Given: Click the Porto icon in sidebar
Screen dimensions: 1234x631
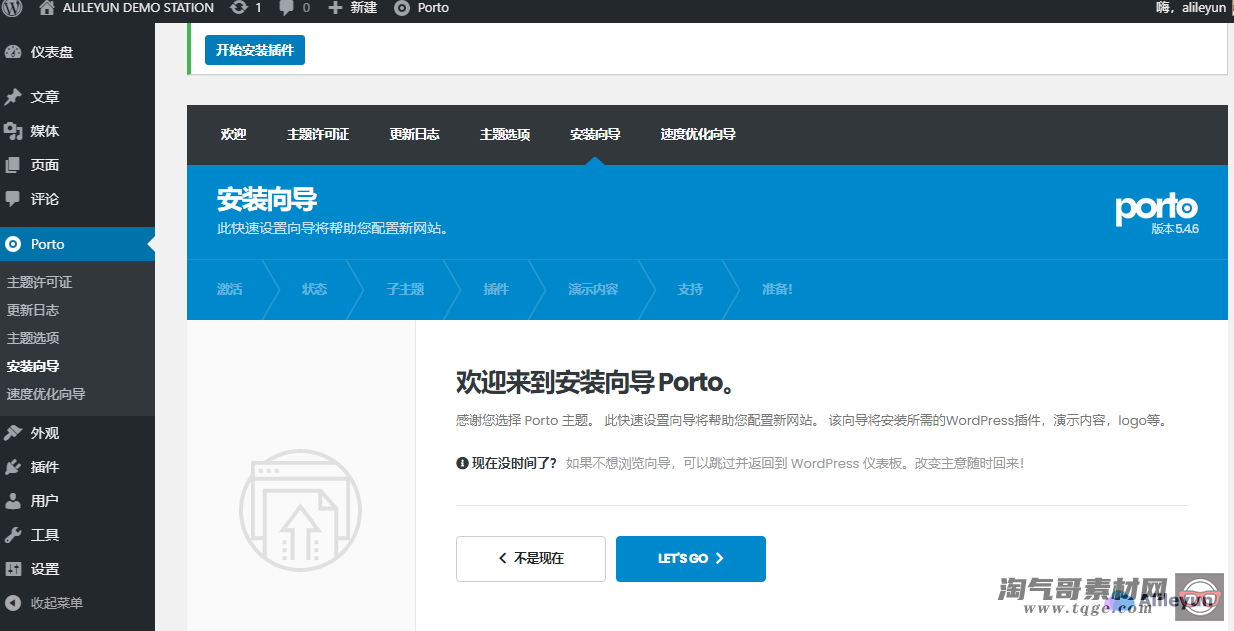Looking at the screenshot, I should 13,244.
